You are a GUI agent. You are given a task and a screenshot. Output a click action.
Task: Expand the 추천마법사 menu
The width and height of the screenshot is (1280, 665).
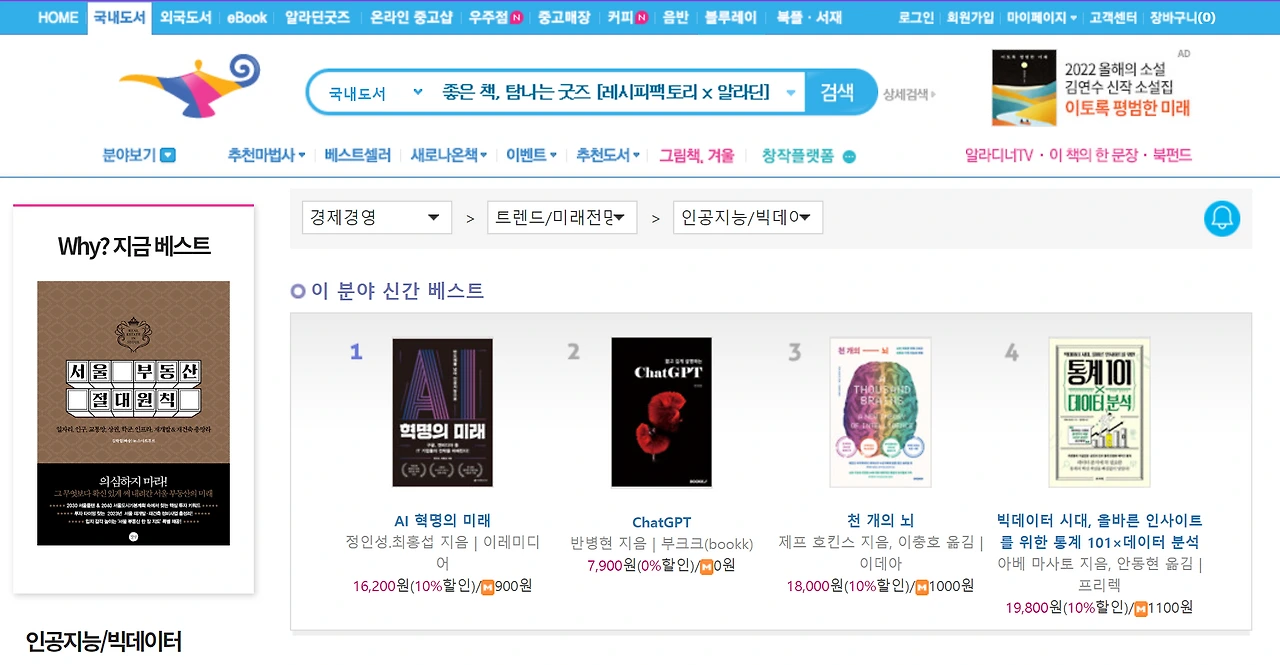[266, 155]
